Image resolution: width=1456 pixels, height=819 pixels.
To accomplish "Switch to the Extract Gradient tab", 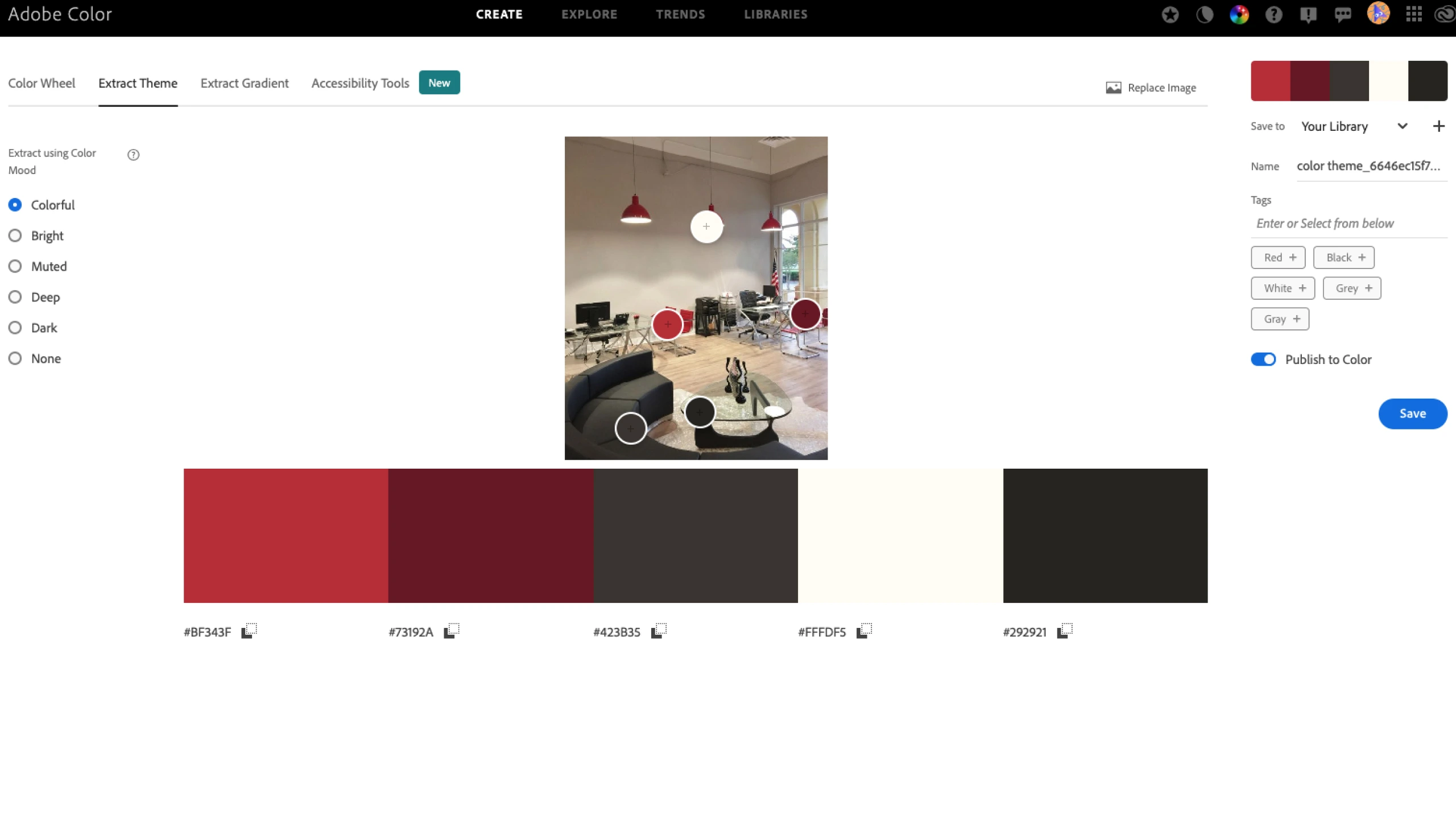I will [244, 82].
